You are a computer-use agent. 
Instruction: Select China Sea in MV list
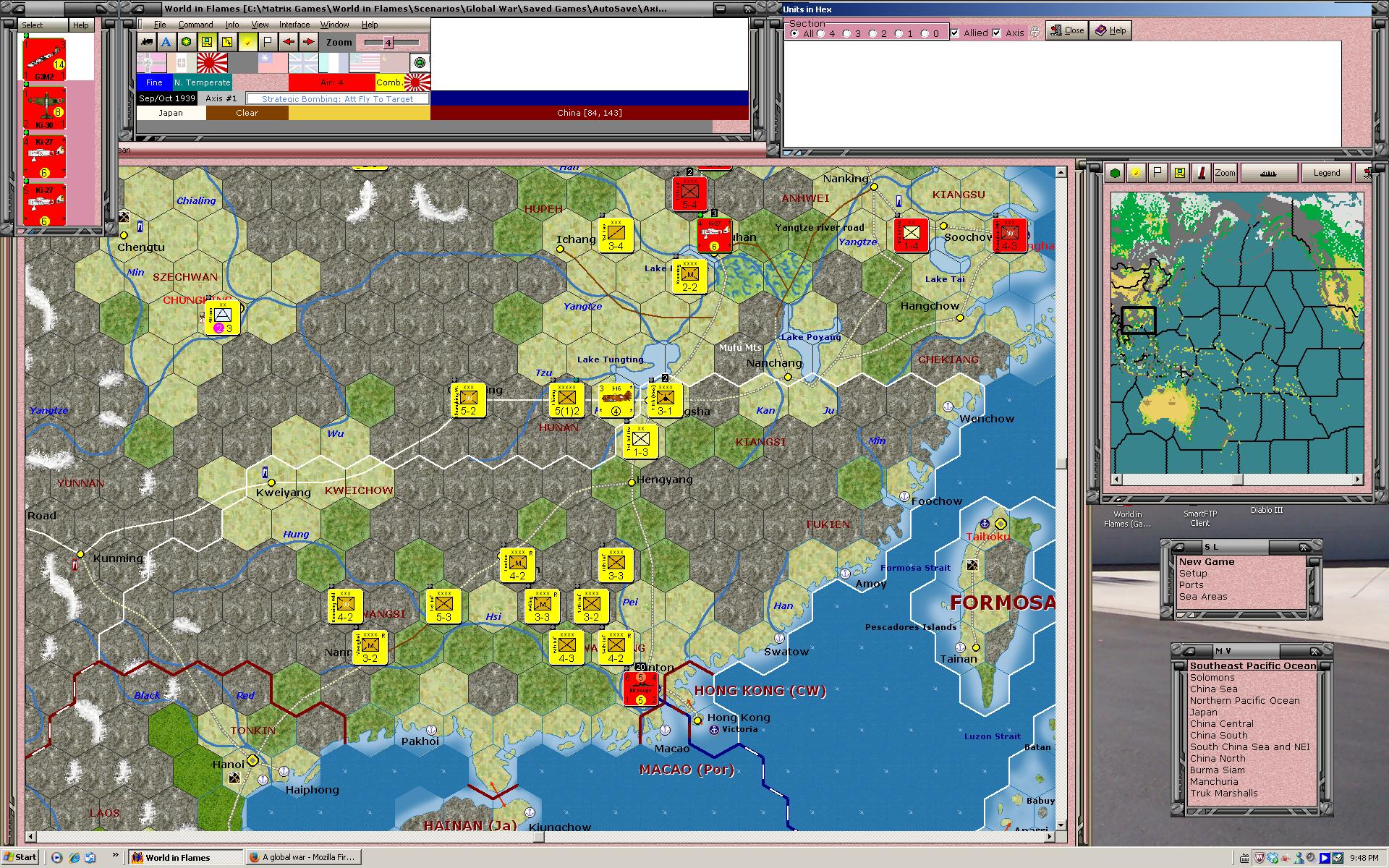[1213, 689]
